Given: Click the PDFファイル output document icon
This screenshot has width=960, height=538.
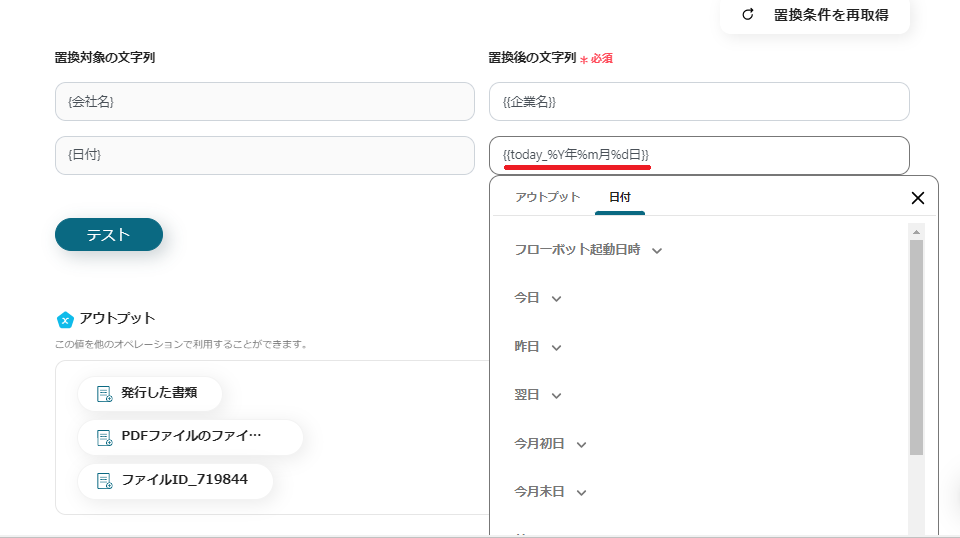Looking at the screenshot, I should point(104,437).
